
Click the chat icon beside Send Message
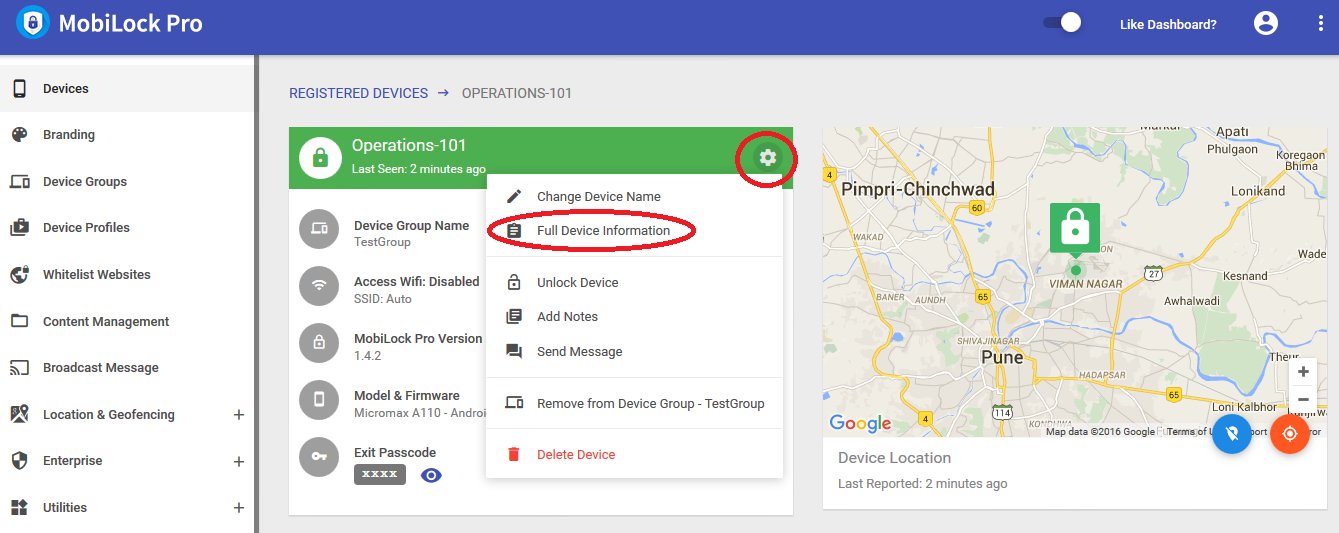[514, 351]
